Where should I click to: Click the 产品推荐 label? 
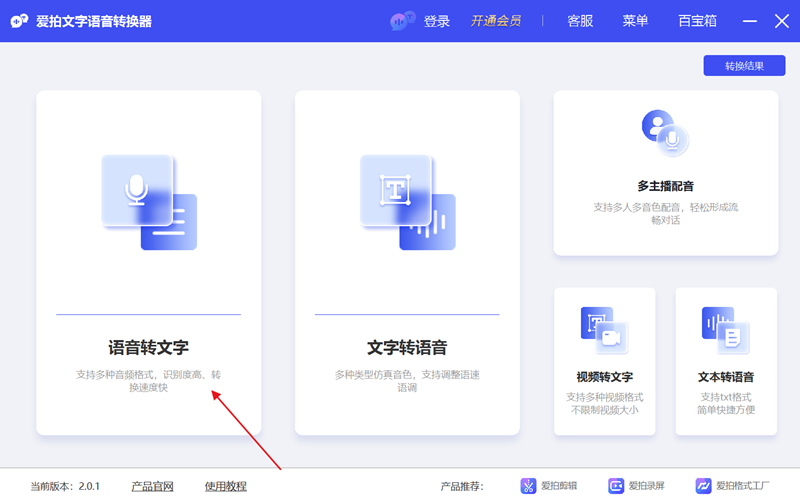pyautogui.click(x=462, y=486)
